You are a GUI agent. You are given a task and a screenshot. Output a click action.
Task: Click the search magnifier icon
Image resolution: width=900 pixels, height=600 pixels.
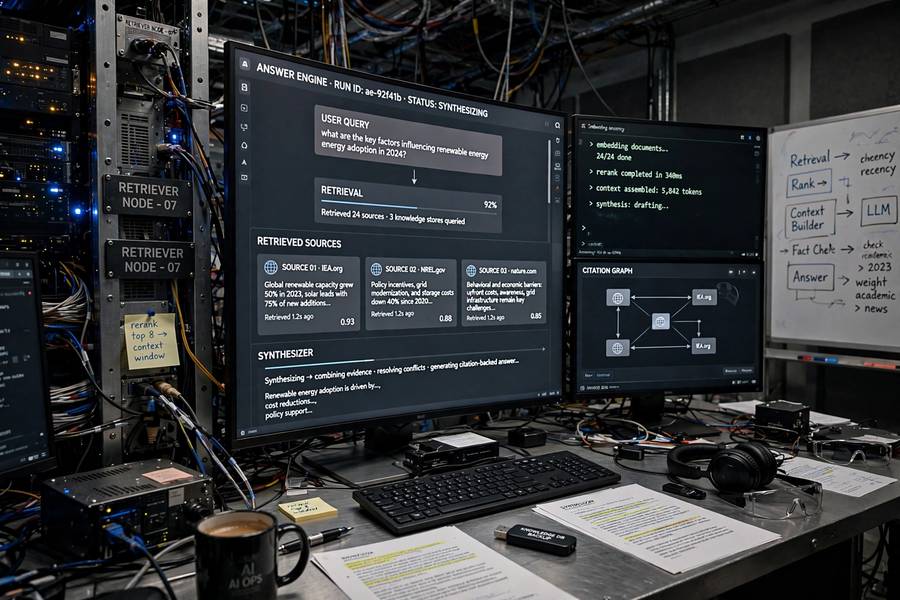click(557, 125)
